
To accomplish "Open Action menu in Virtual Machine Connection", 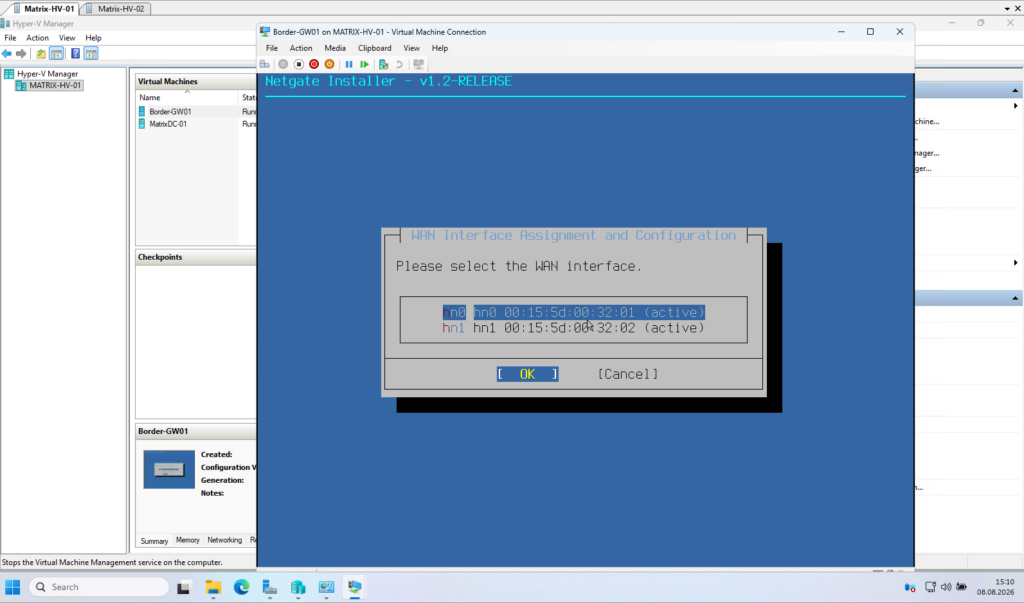I will coord(300,48).
